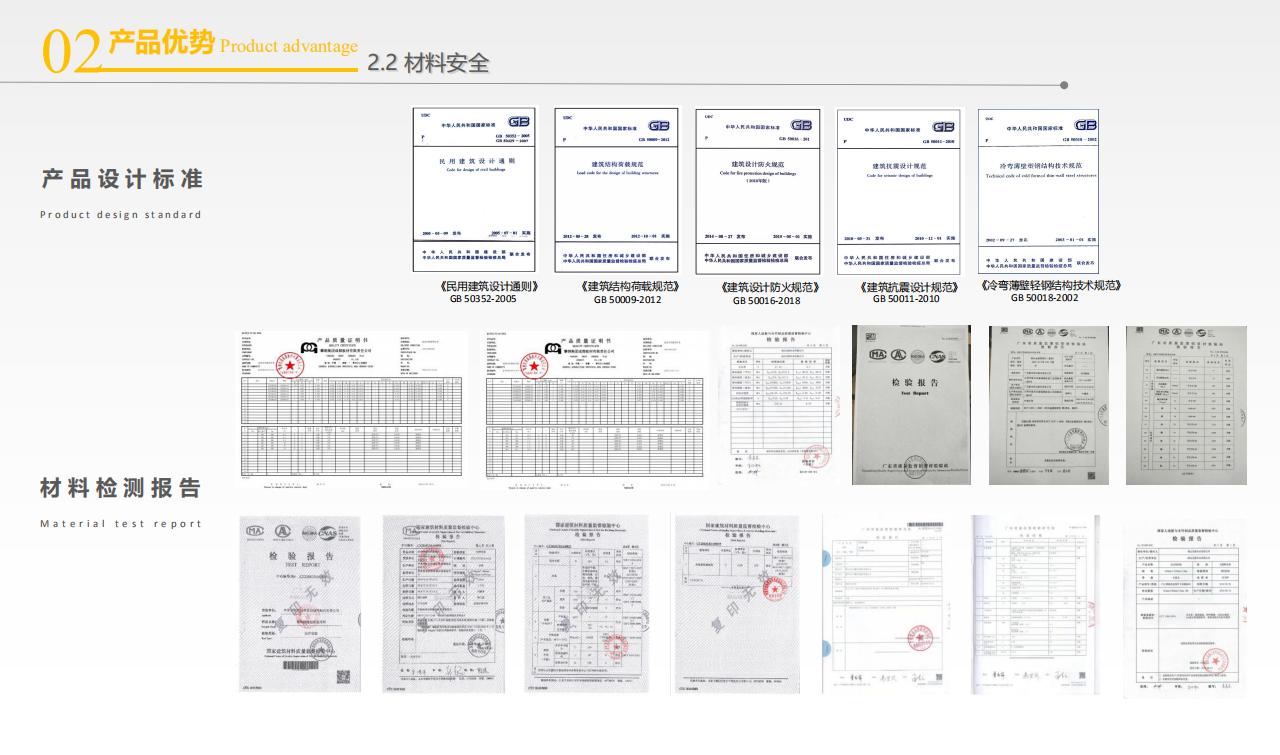Image resolution: width=1280 pixels, height=755 pixels.
Task: Select caption 《民用建筑设计通则》
Action: (489, 286)
